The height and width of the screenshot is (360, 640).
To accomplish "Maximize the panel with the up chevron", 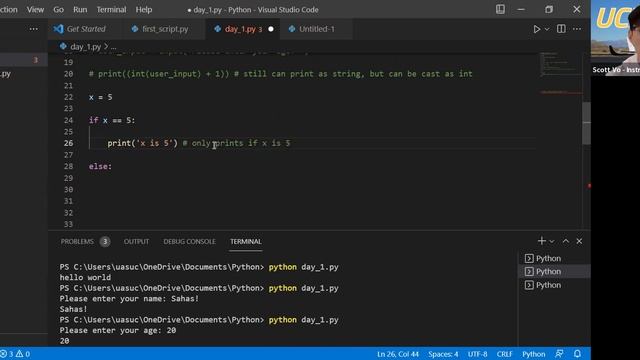I will tap(566, 241).
